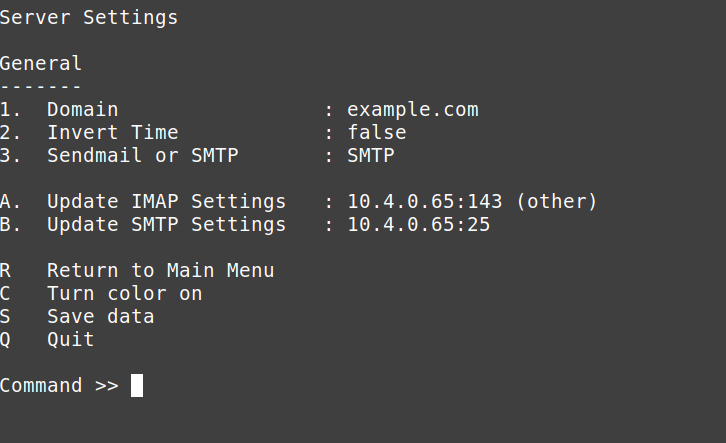Click the Server Settings title text
This screenshot has height=443, width=726.
89,18
